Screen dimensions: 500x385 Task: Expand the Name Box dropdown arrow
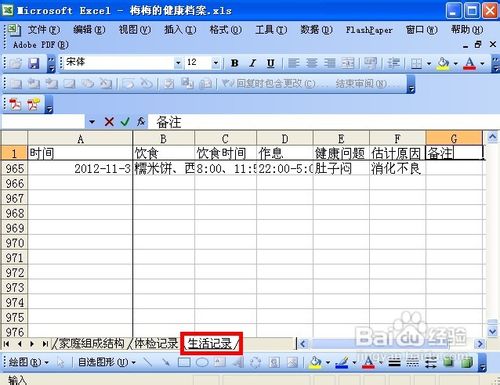tap(92, 122)
